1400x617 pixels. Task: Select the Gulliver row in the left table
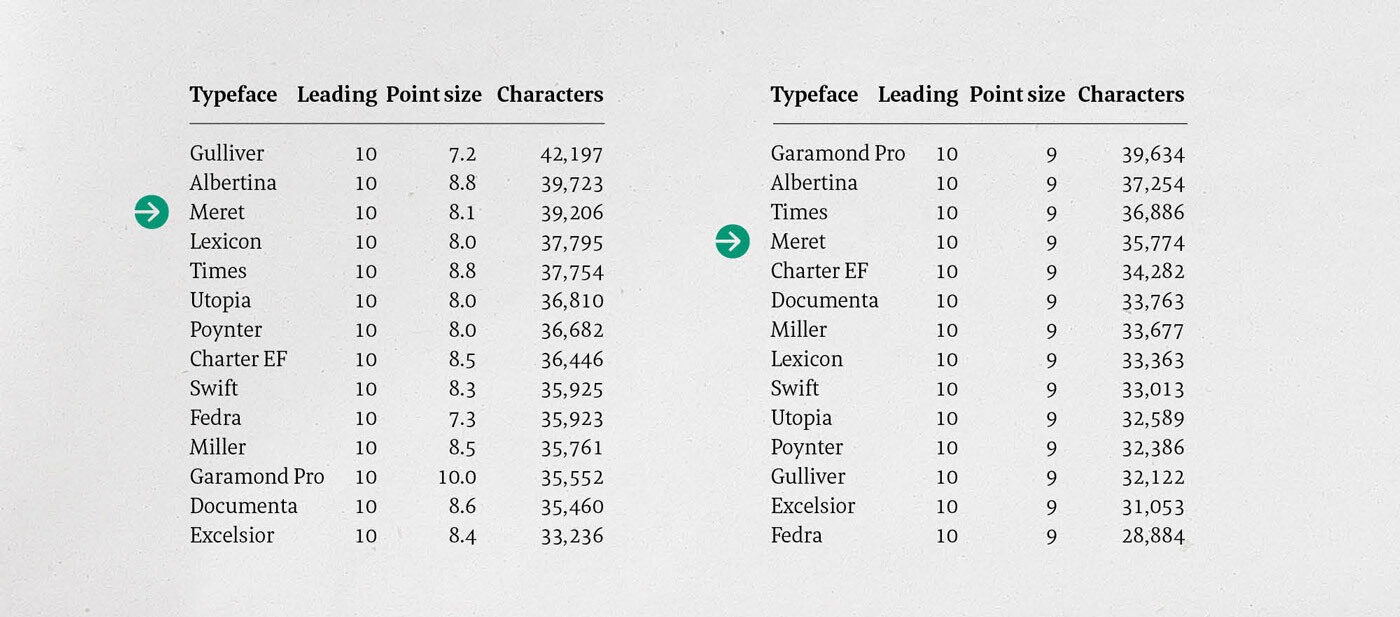396,154
